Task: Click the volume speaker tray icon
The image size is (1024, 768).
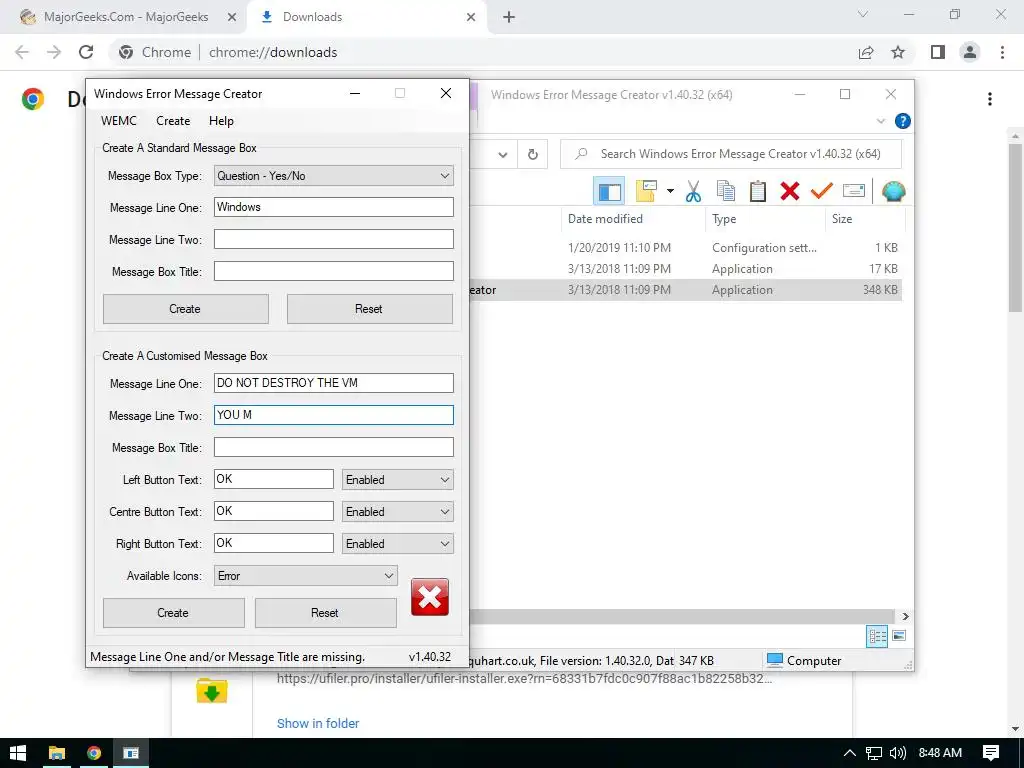Action: tap(898, 753)
